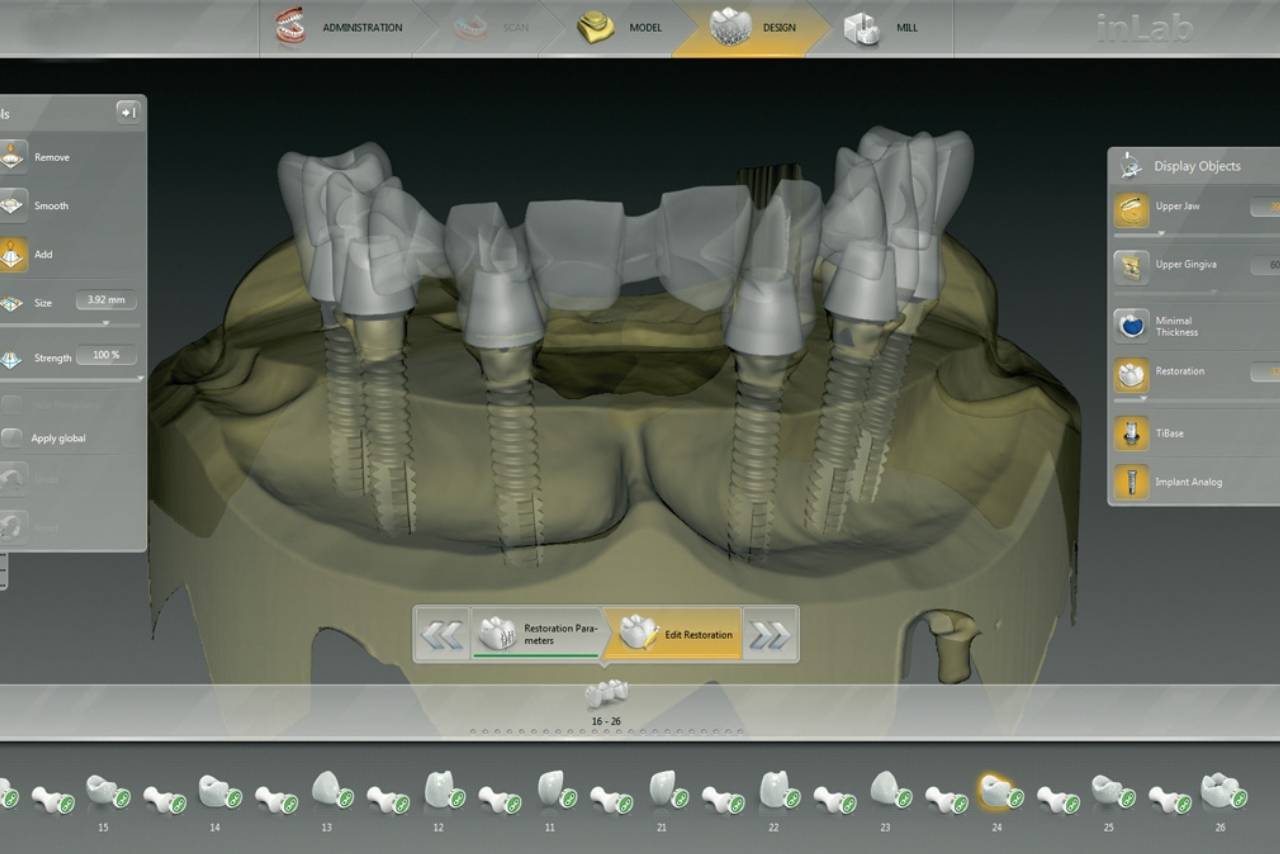
Task: Click the Edit Restoration step button
Action: [674, 634]
